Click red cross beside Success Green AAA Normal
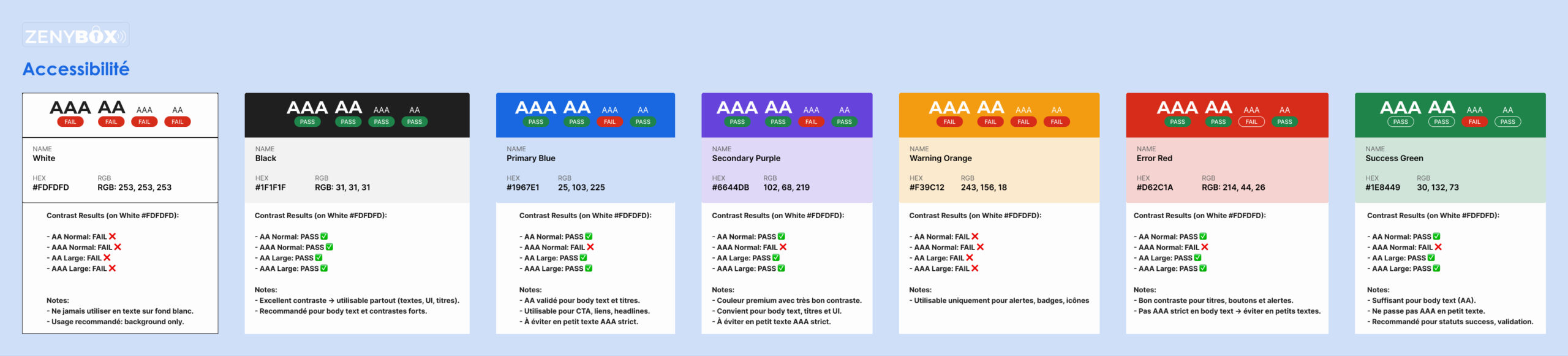1568x356 pixels. (1438, 247)
